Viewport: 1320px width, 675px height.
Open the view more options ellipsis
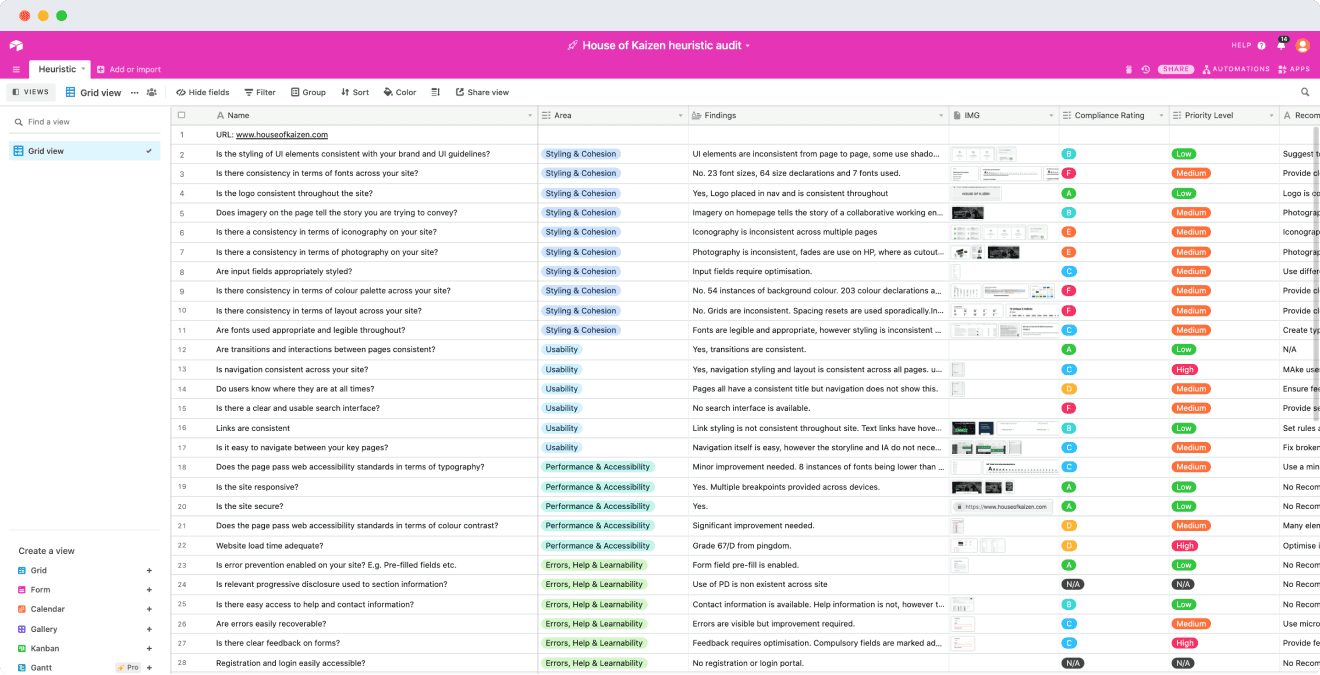(x=134, y=92)
